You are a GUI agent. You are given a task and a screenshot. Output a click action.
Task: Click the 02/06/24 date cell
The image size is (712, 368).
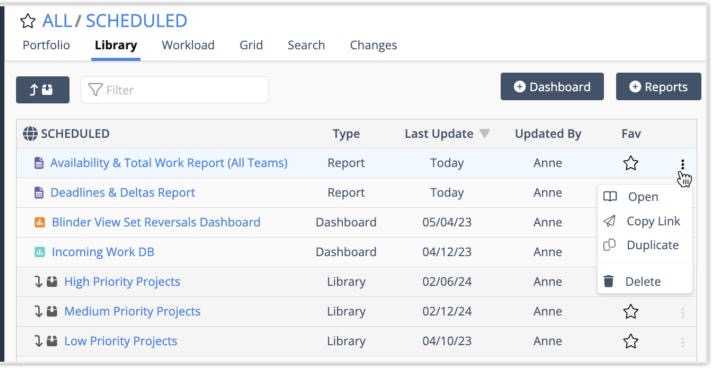coord(447,282)
